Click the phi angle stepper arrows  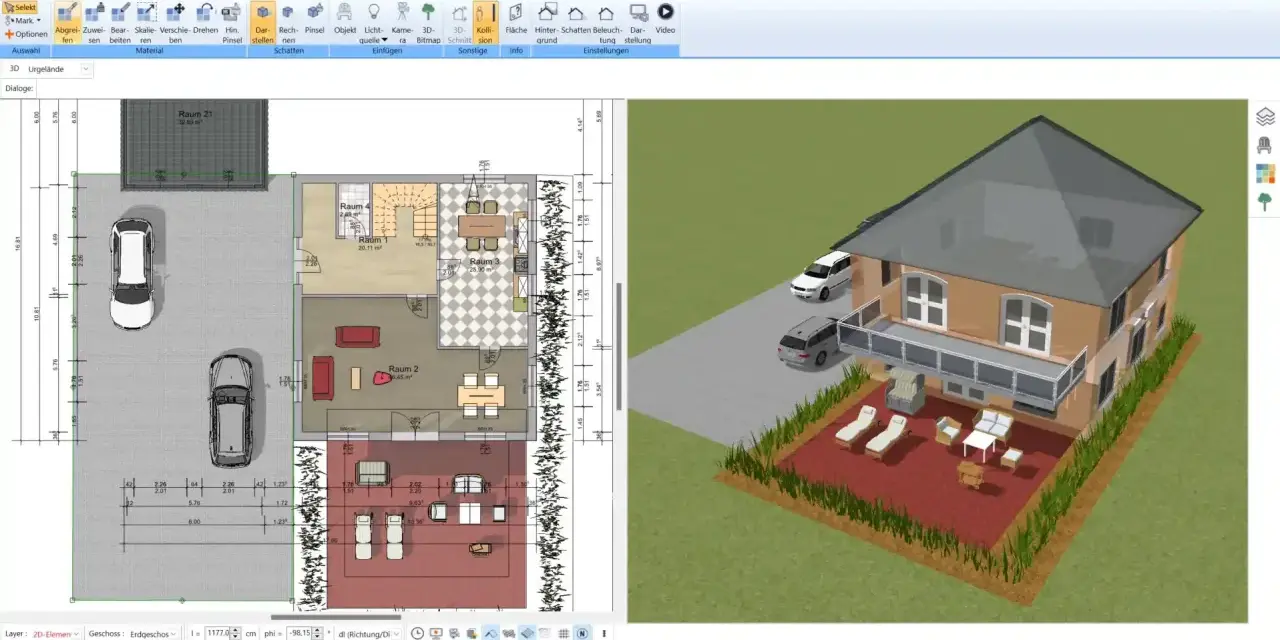[x=317, y=633]
